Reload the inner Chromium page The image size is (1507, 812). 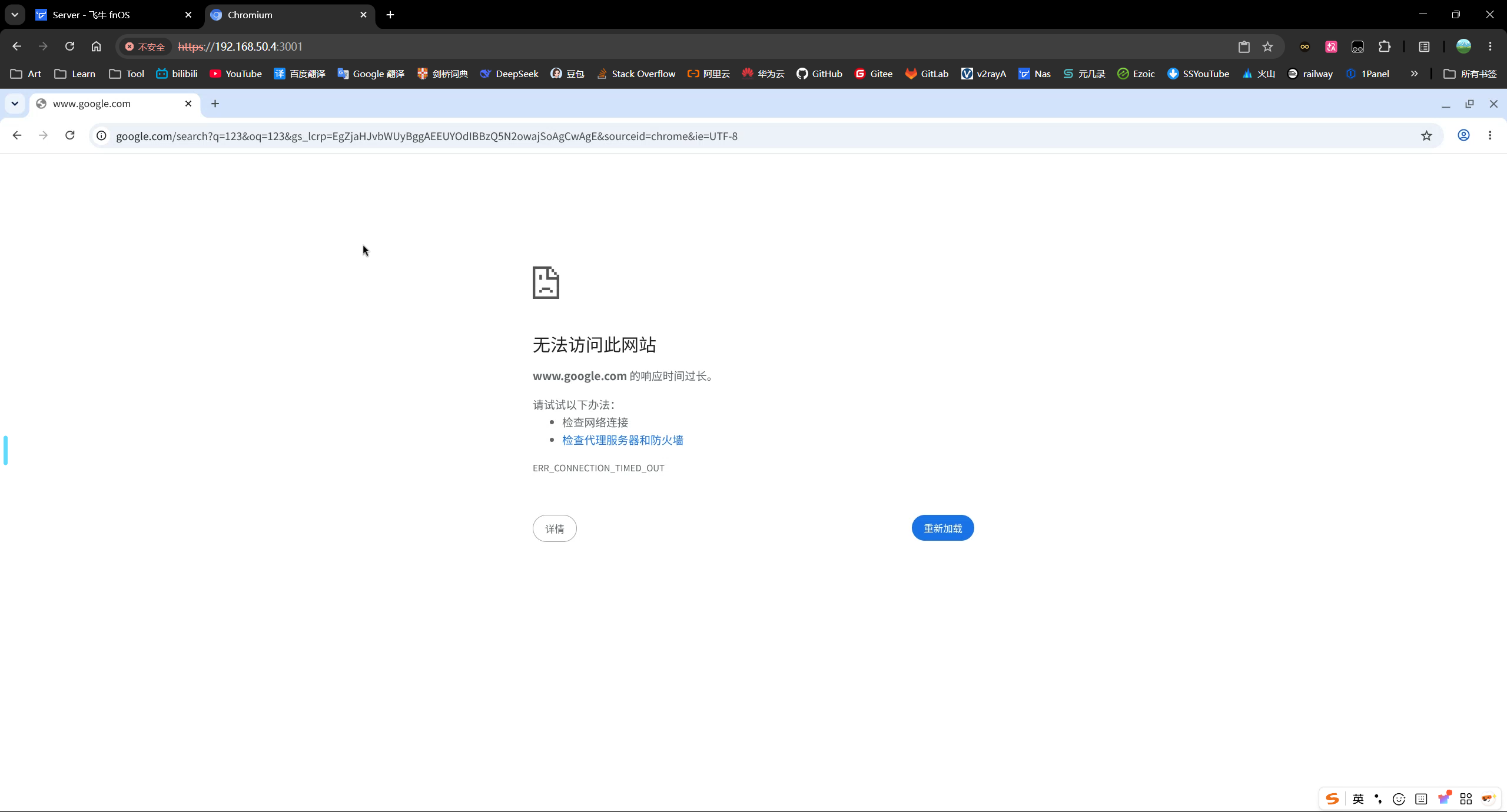point(69,135)
